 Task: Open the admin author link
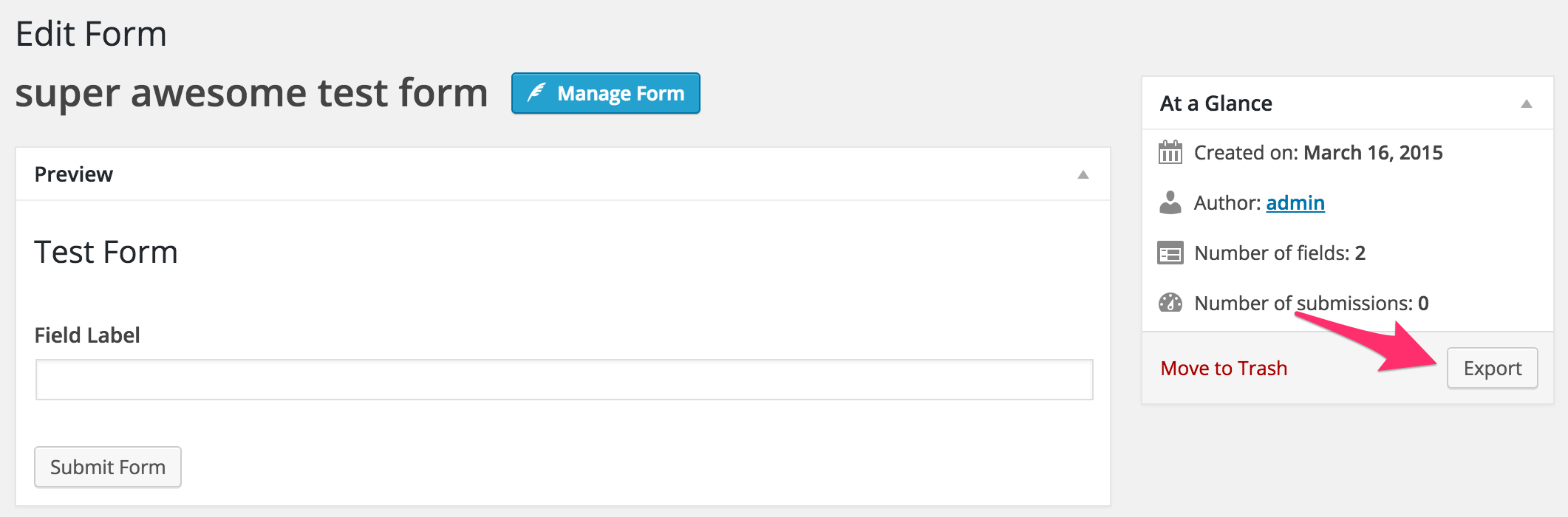tap(1295, 202)
